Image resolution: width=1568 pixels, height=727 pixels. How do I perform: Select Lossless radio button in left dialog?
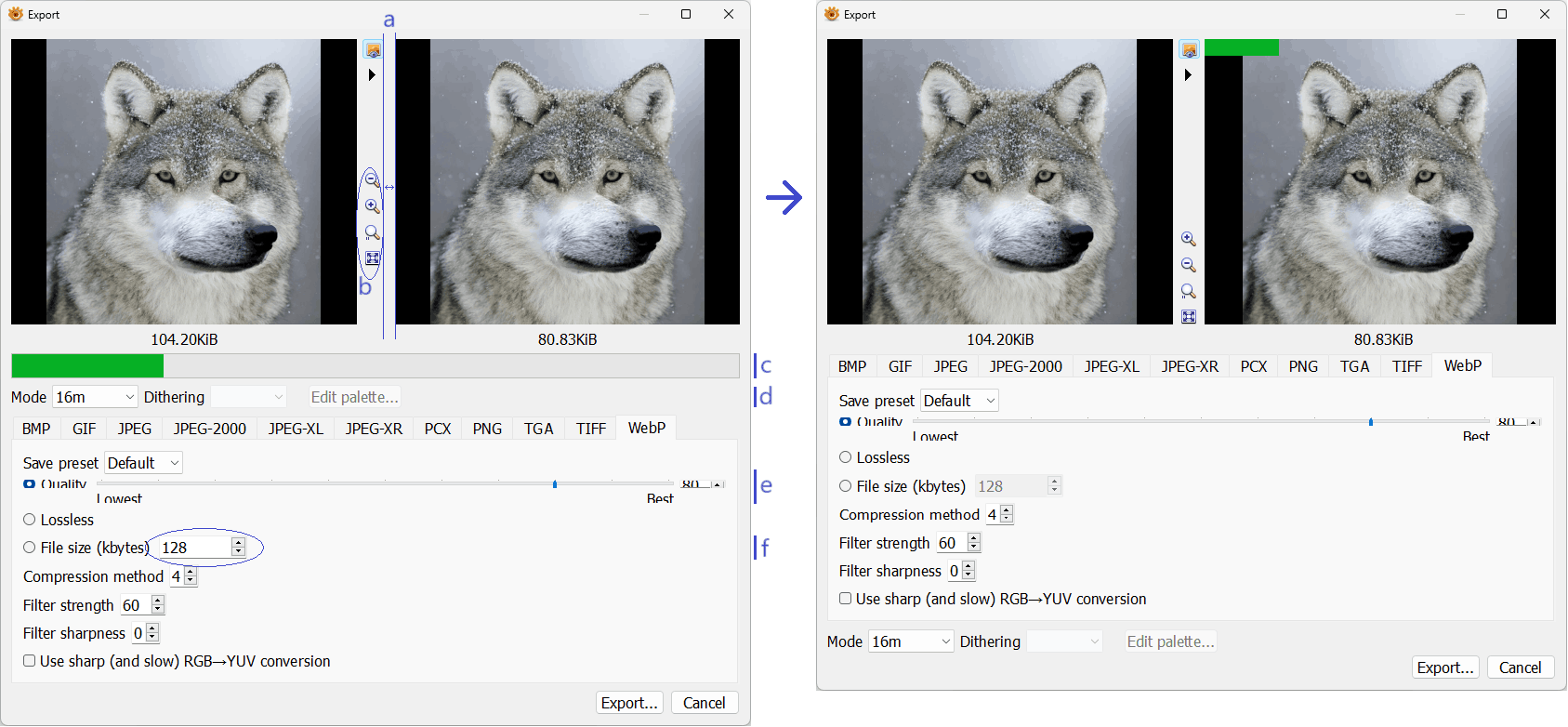[x=30, y=520]
